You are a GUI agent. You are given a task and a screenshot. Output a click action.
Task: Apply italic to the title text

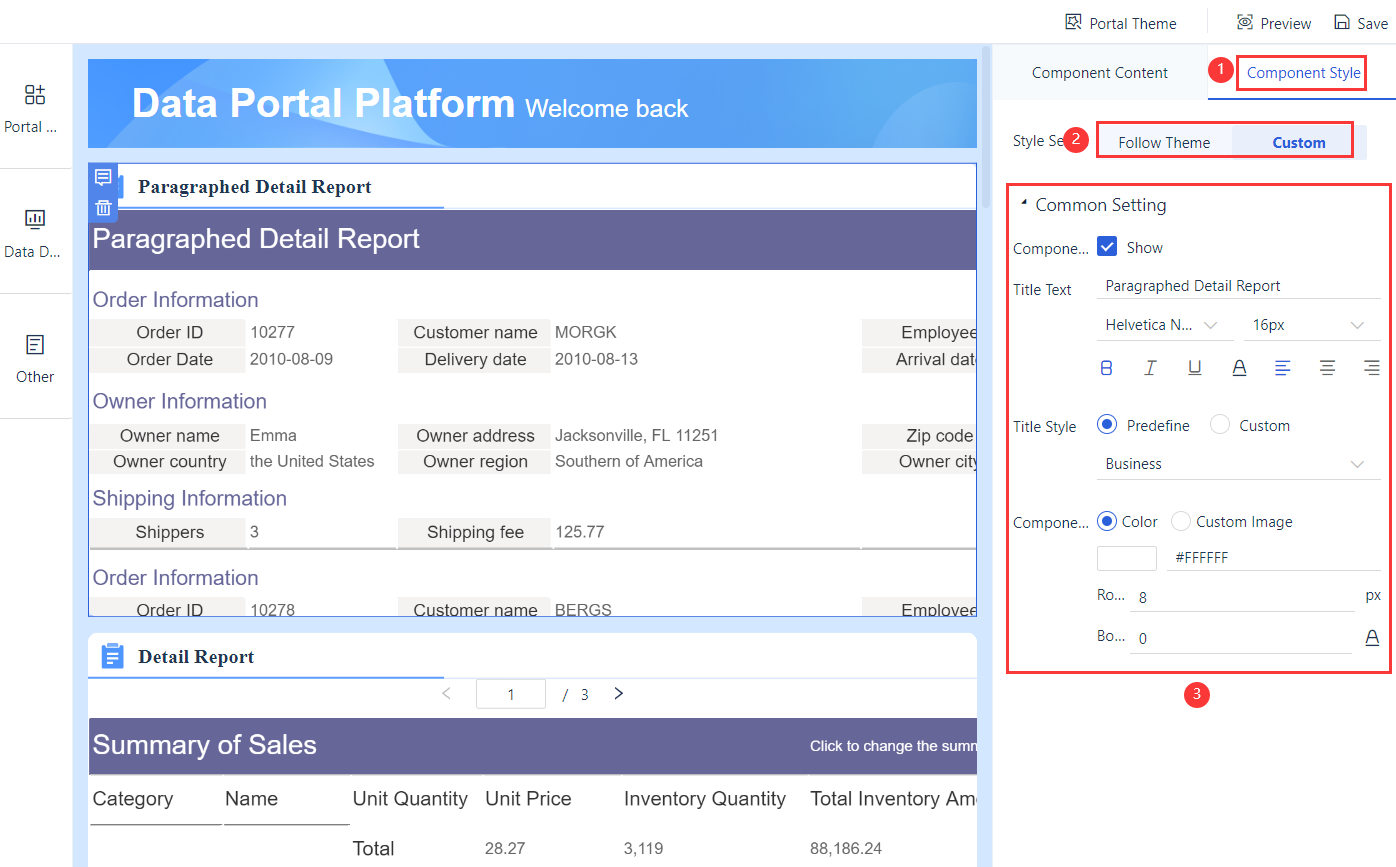point(1150,367)
